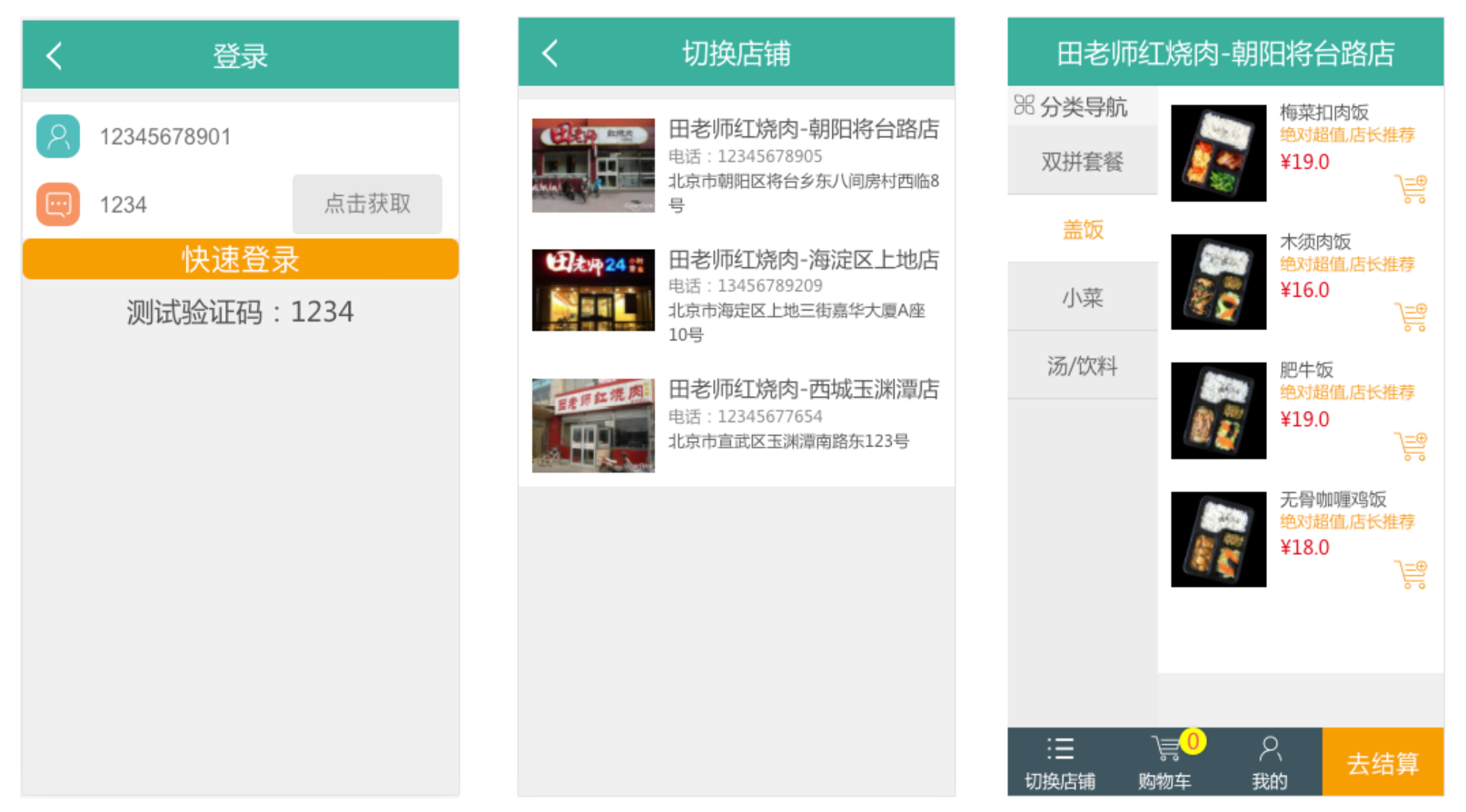Select address 北京市宣武区玉渊潭南路东123号
This screenshot has width=1466, height=812.
788,441
